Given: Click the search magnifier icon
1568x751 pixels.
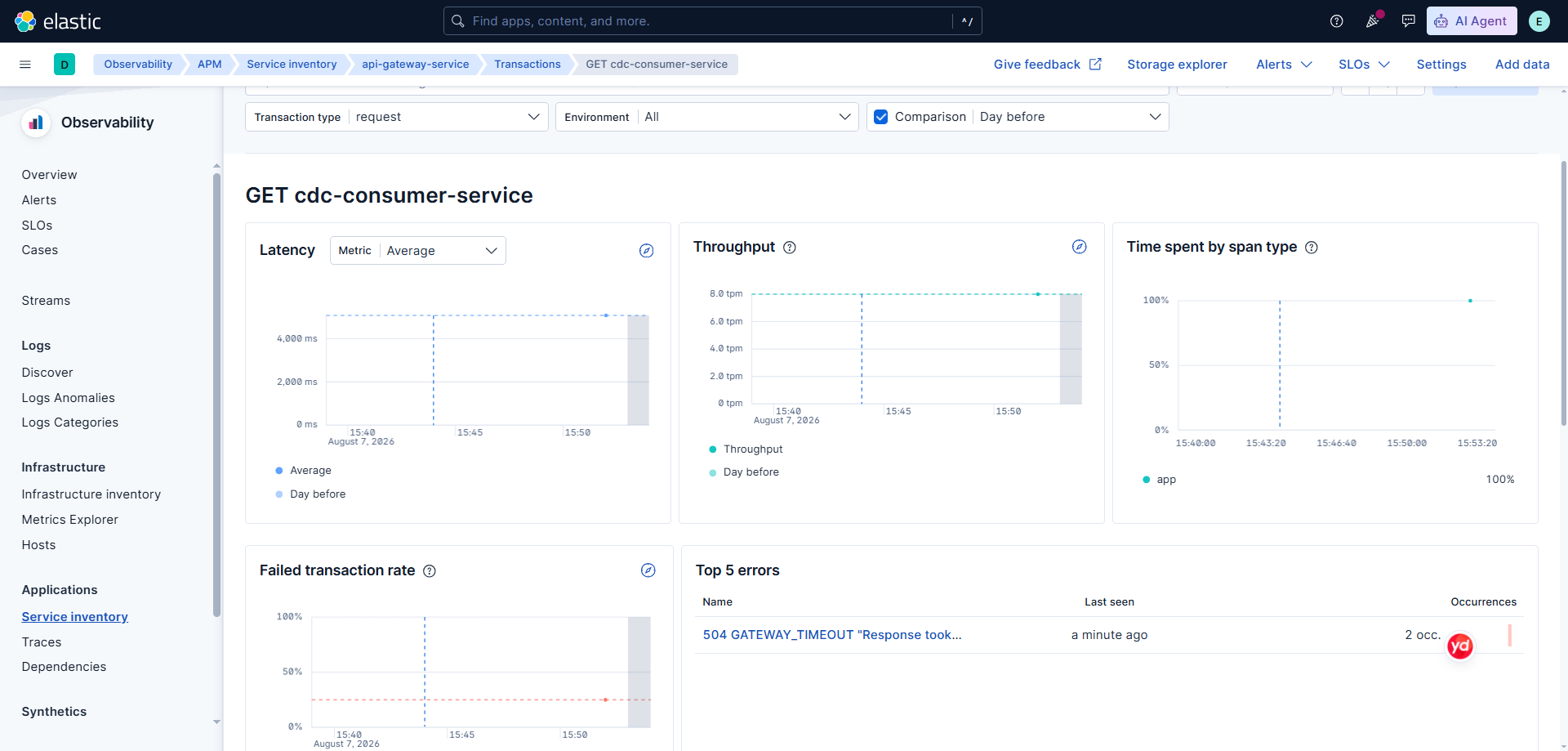Looking at the screenshot, I should (x=458, y=21).
